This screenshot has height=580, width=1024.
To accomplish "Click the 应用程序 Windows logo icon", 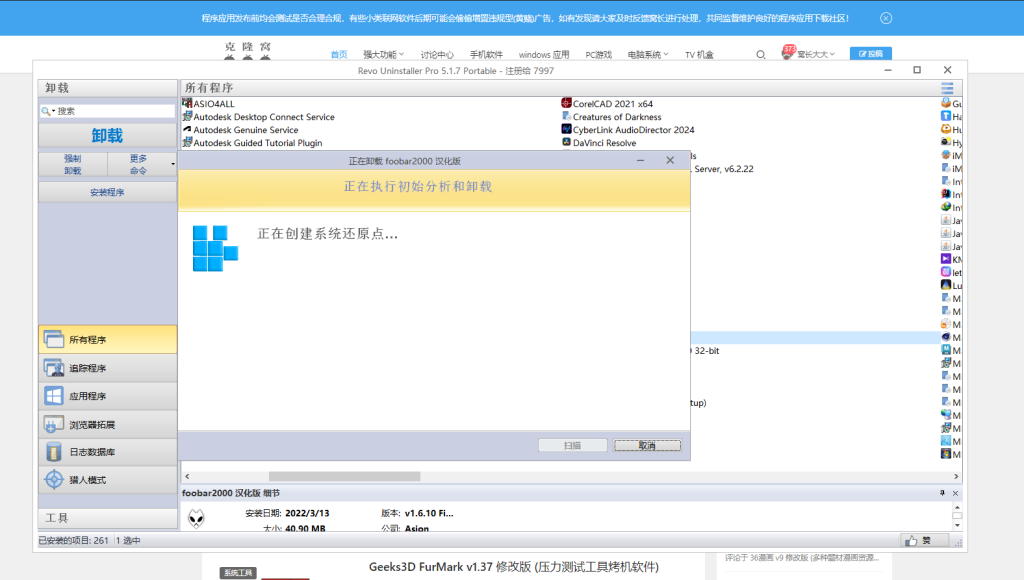I will pos(54,396).
